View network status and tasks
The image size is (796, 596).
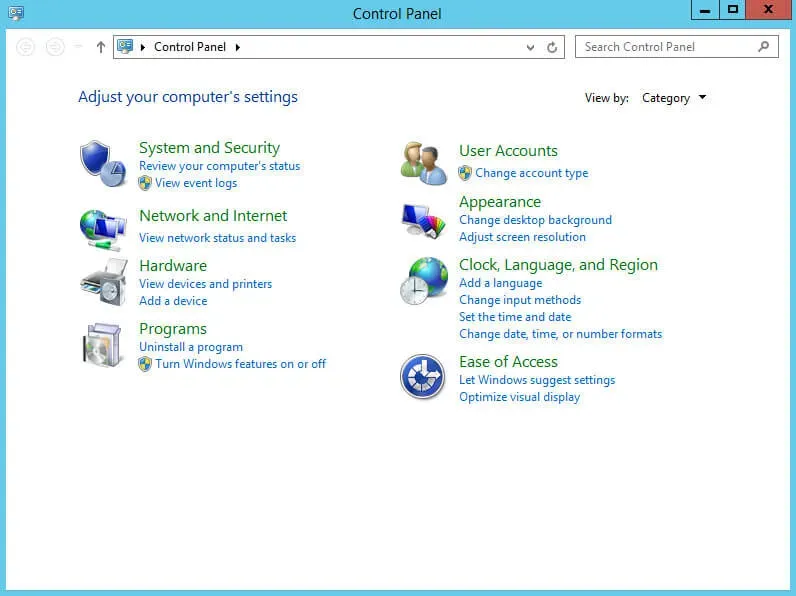(217, 238)
